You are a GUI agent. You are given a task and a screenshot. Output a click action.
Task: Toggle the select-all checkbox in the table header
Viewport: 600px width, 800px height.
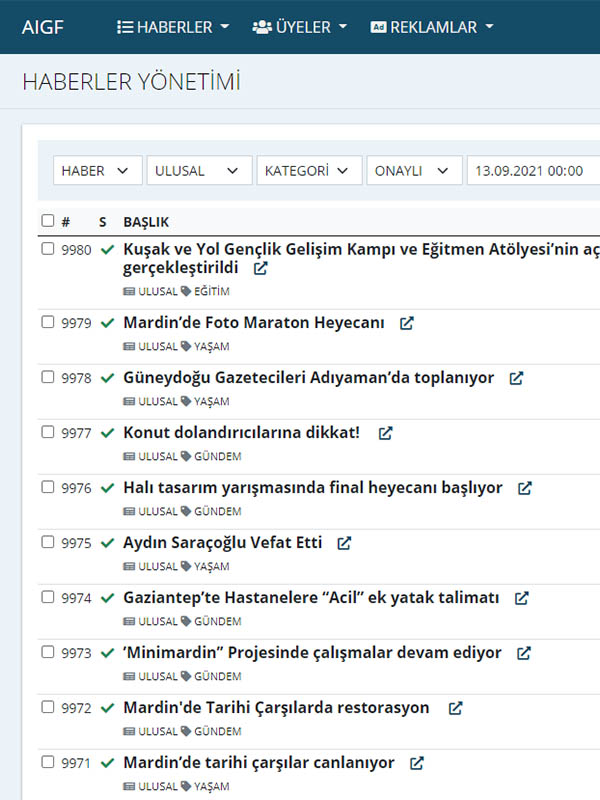tap(46, 219)
